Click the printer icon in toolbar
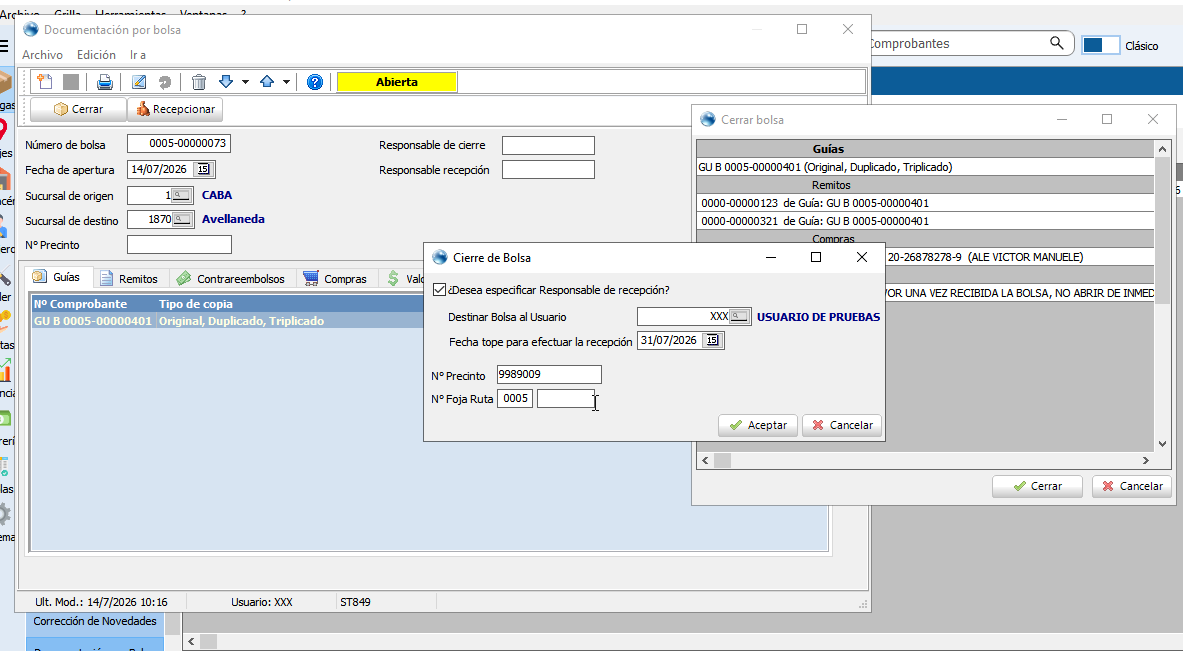 click(x=105, y=81)
